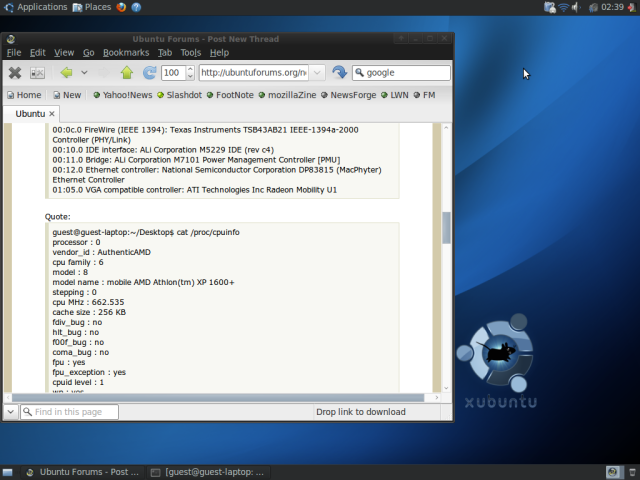Click the logout icon in top panel
This screenshot has height=480, width=640.
coord(632,7)
